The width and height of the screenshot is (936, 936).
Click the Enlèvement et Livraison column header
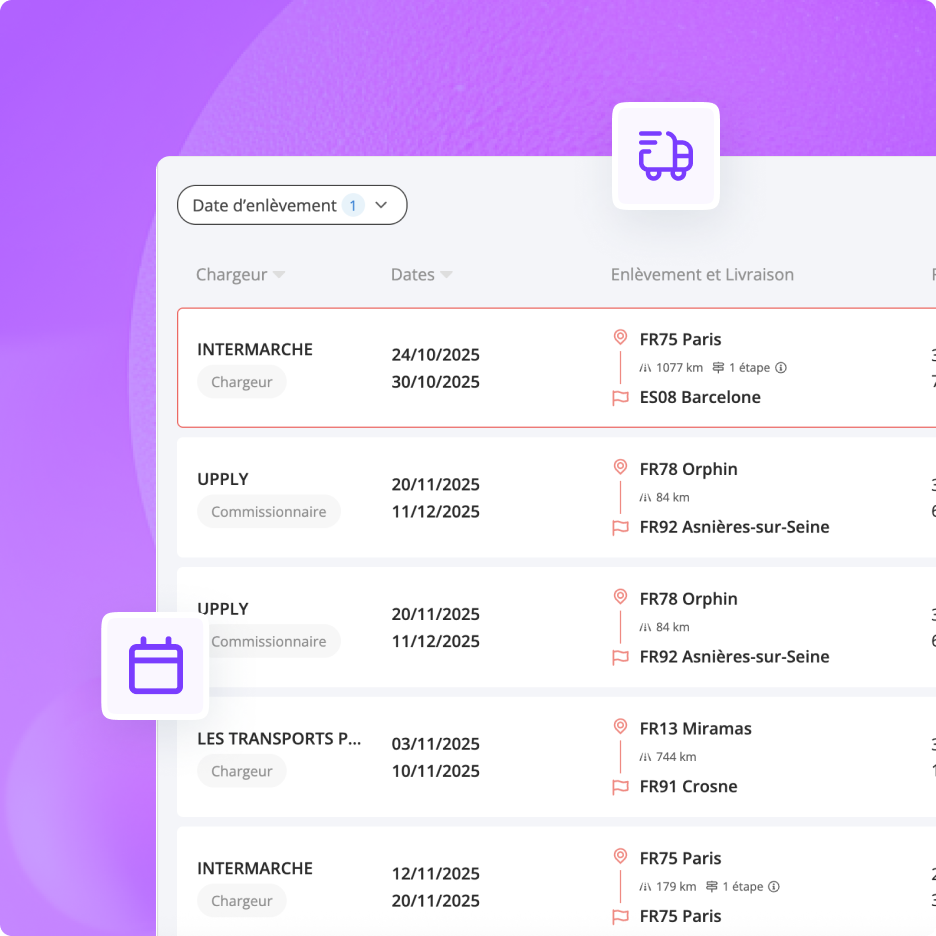[702, 275]
